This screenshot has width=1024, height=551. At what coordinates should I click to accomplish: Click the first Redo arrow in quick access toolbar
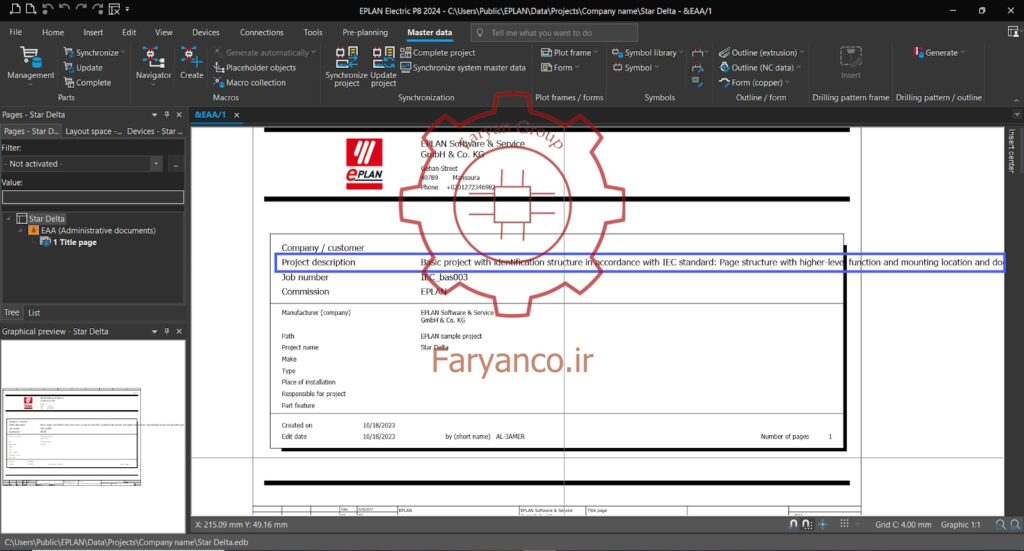(x=81, y=9)
